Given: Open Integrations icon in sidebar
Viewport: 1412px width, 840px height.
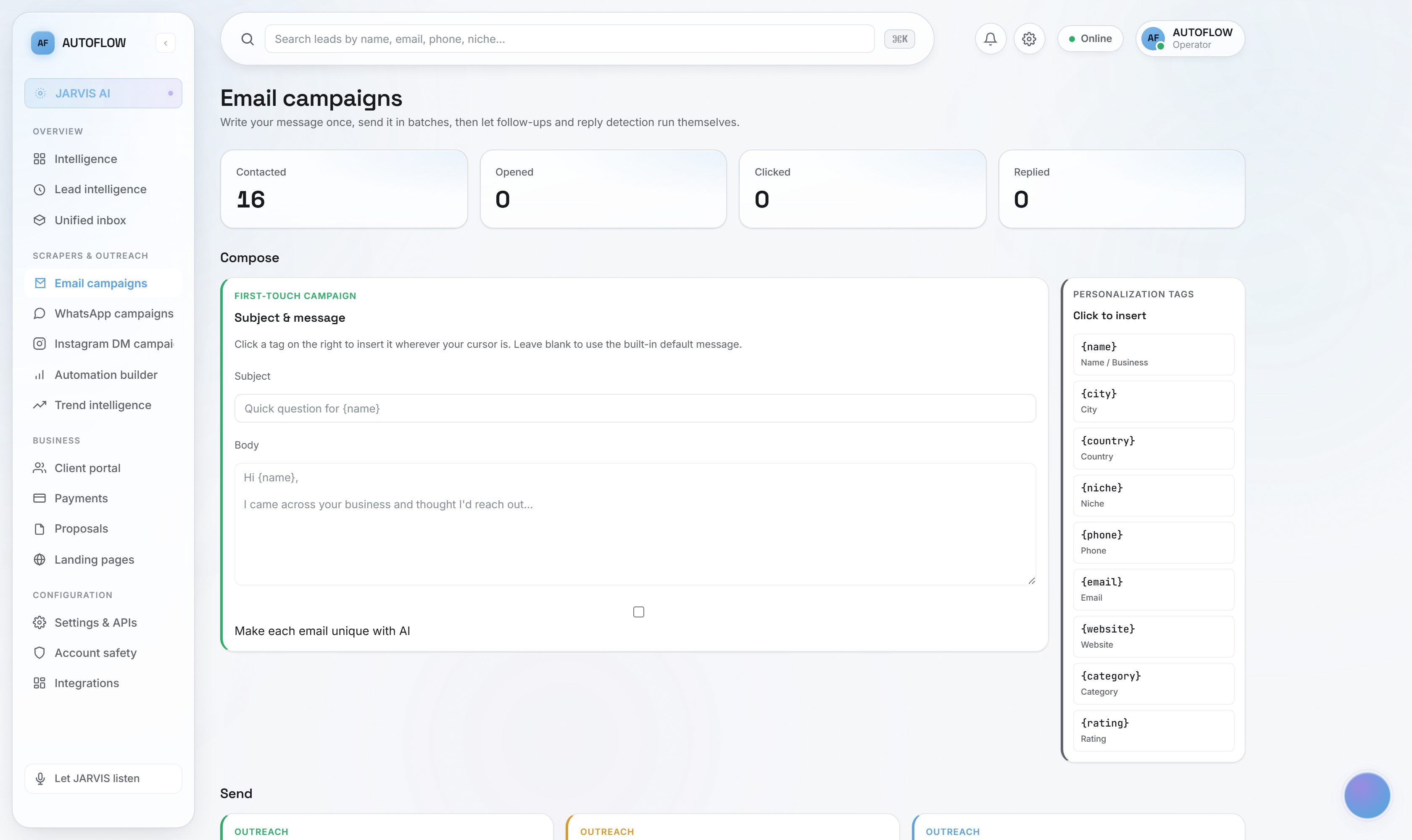Looking at the screenshot, I should point(39,683).
